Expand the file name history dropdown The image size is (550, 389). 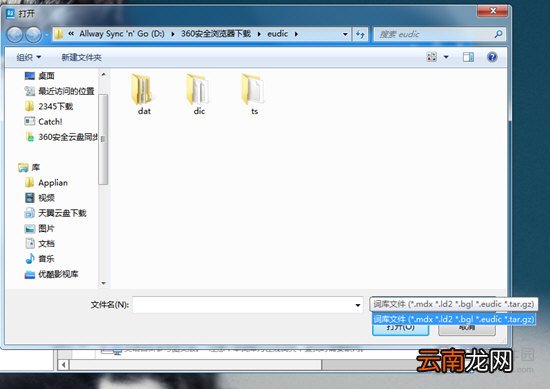pos(358,305)
